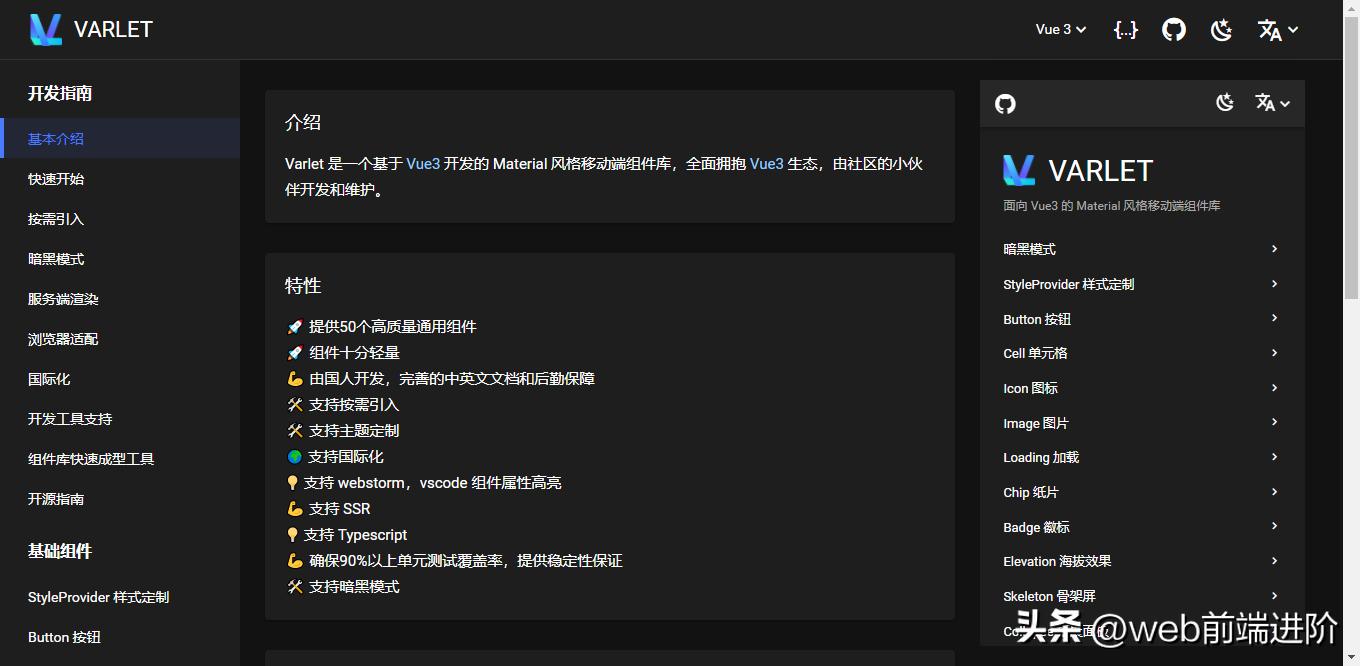Toggle dark mode using the header moon icon
Viewport: 1360px width, 666px height.
point(1221,30)
